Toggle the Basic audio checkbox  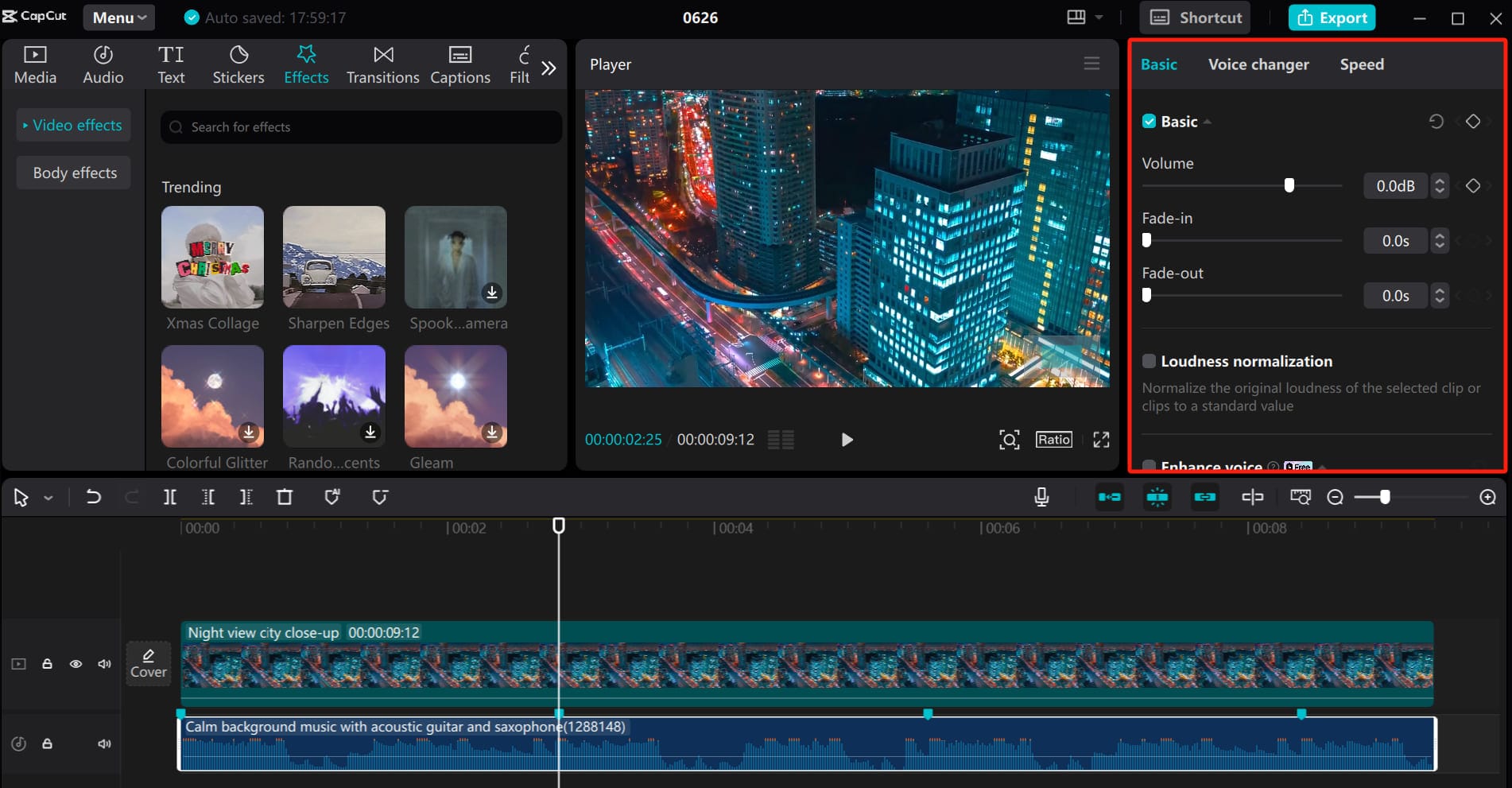(x=1149, y=122)
